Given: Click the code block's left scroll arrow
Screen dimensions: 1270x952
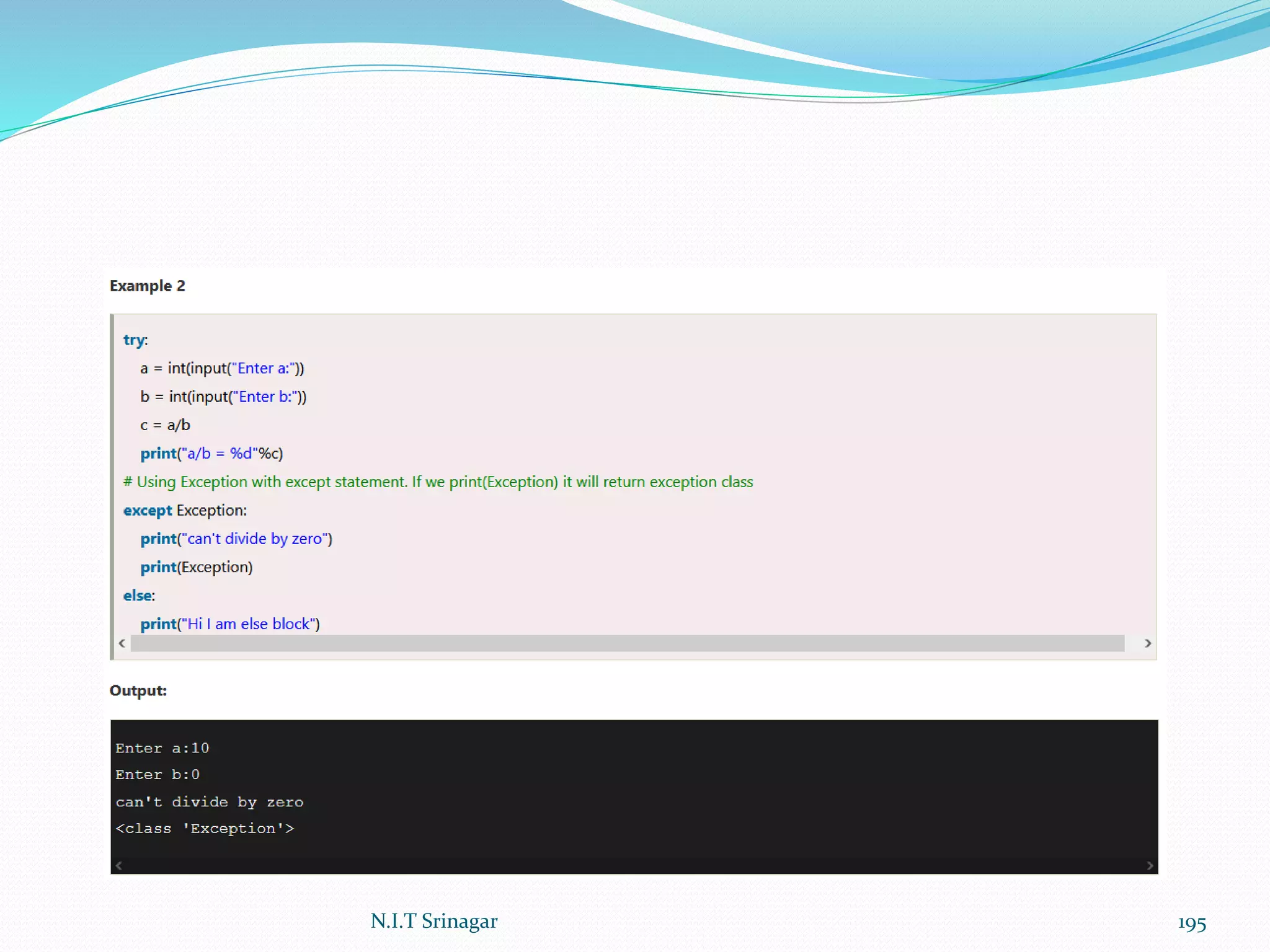Looking at the screenshot, I should pos(122,643).
